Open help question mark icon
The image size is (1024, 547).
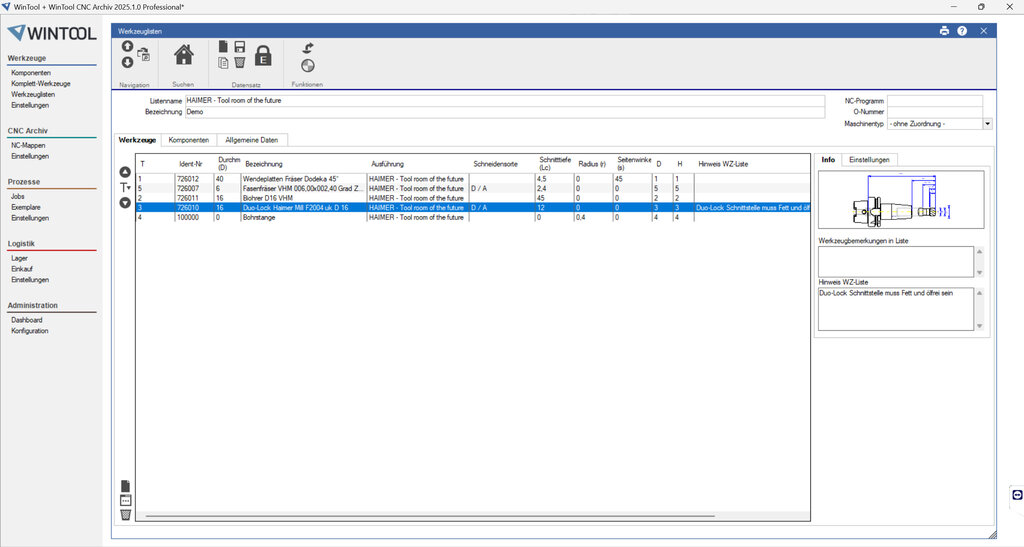[x=962, y=31]
